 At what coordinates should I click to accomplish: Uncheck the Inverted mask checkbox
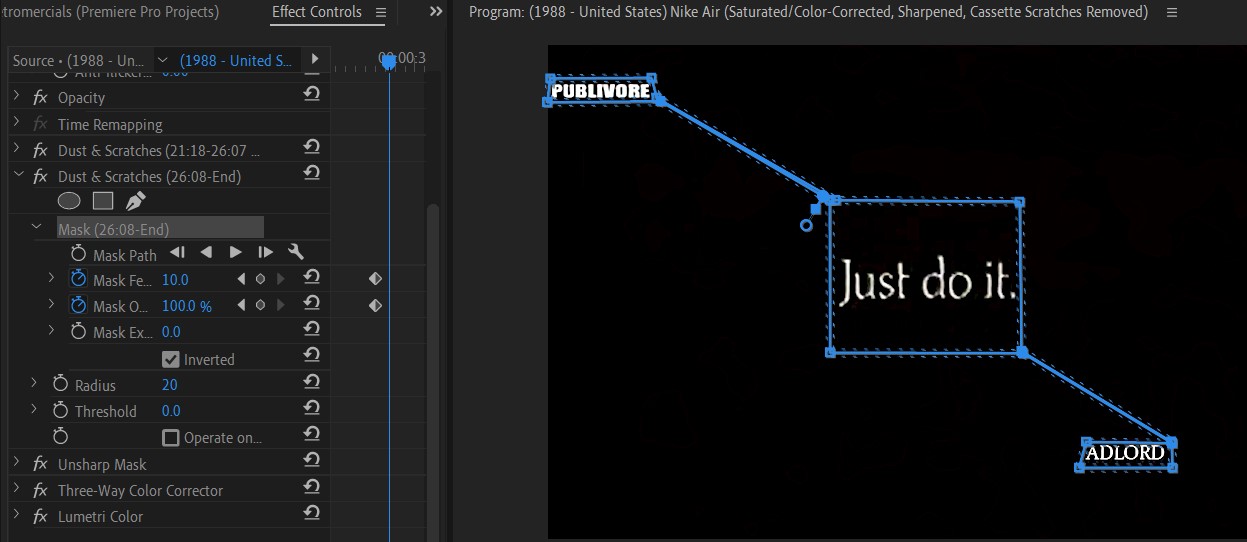[x=170, y=359]
